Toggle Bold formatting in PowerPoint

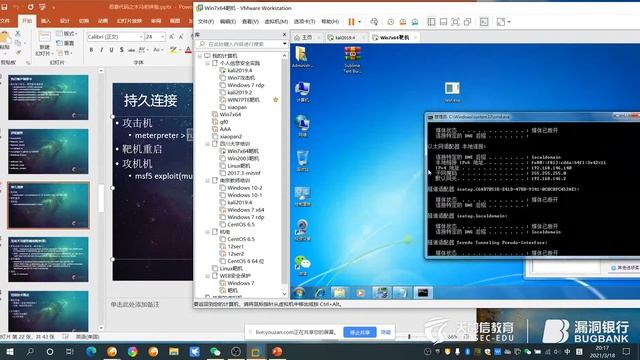tap(91, 50)
